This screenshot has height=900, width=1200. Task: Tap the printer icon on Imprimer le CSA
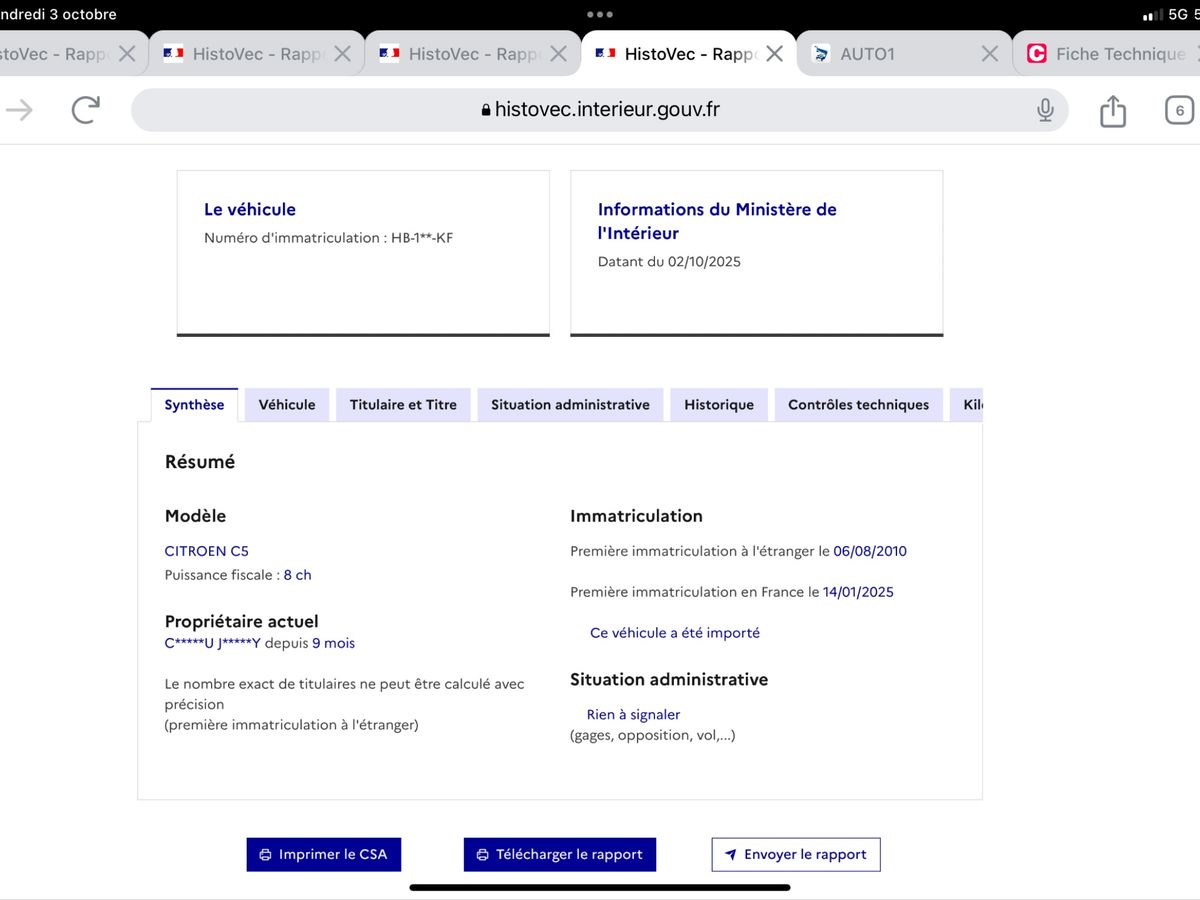(x=264, y=854)
